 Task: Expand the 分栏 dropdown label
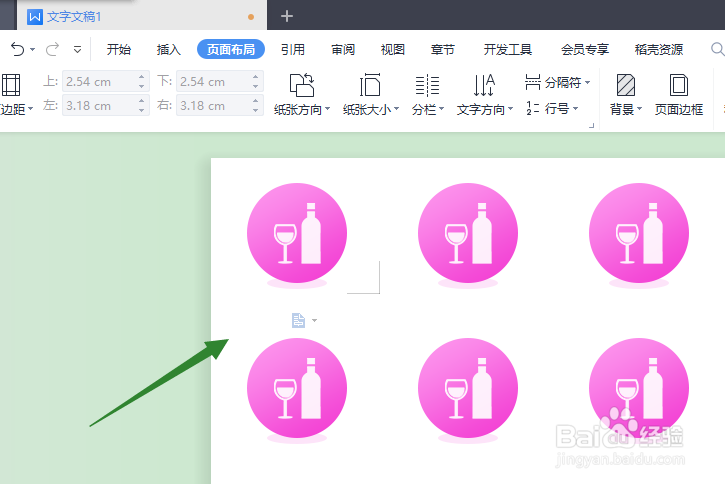[x=428, y=110]
